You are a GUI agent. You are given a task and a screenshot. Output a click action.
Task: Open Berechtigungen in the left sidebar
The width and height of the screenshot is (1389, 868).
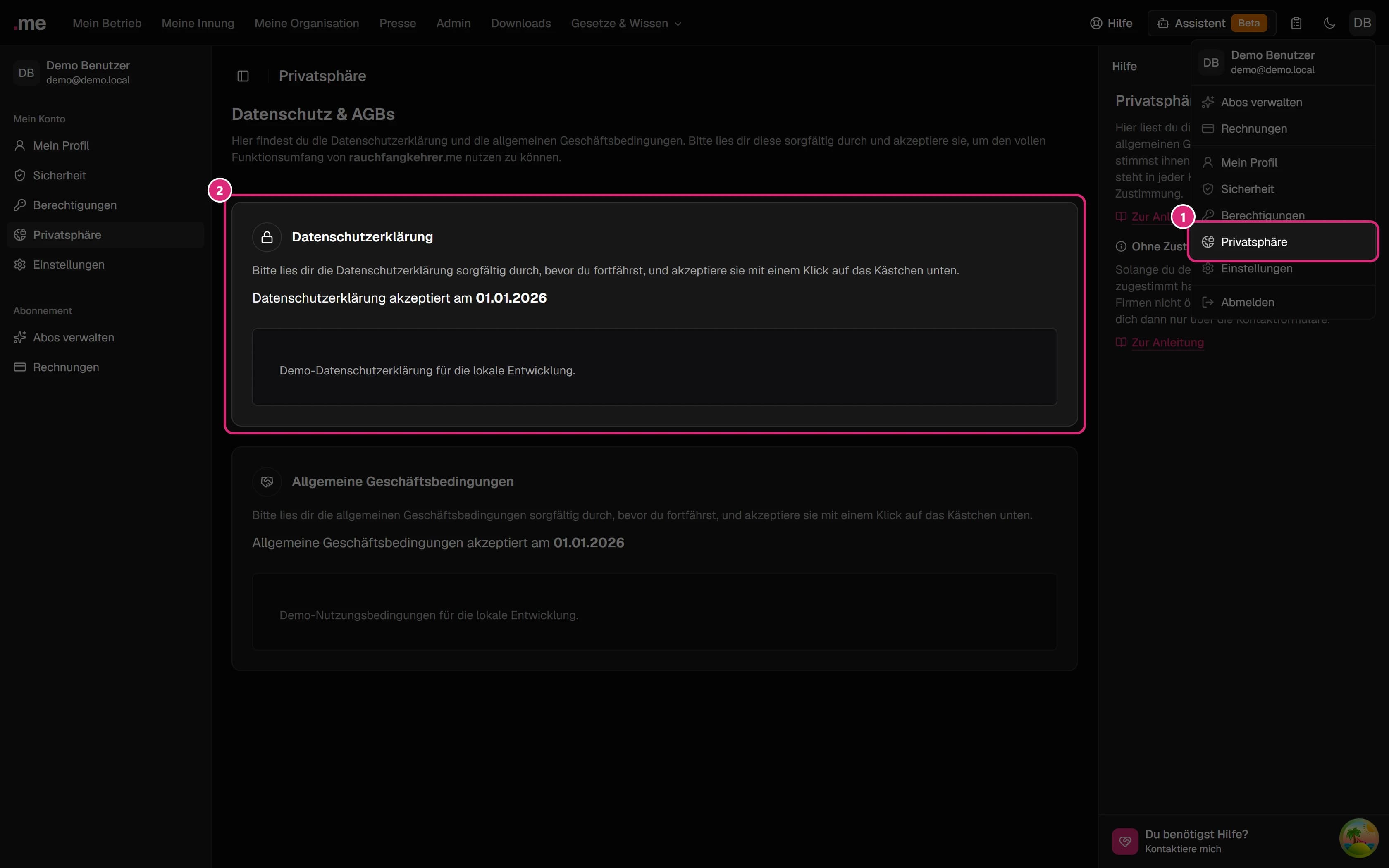(x=105, y=205)
